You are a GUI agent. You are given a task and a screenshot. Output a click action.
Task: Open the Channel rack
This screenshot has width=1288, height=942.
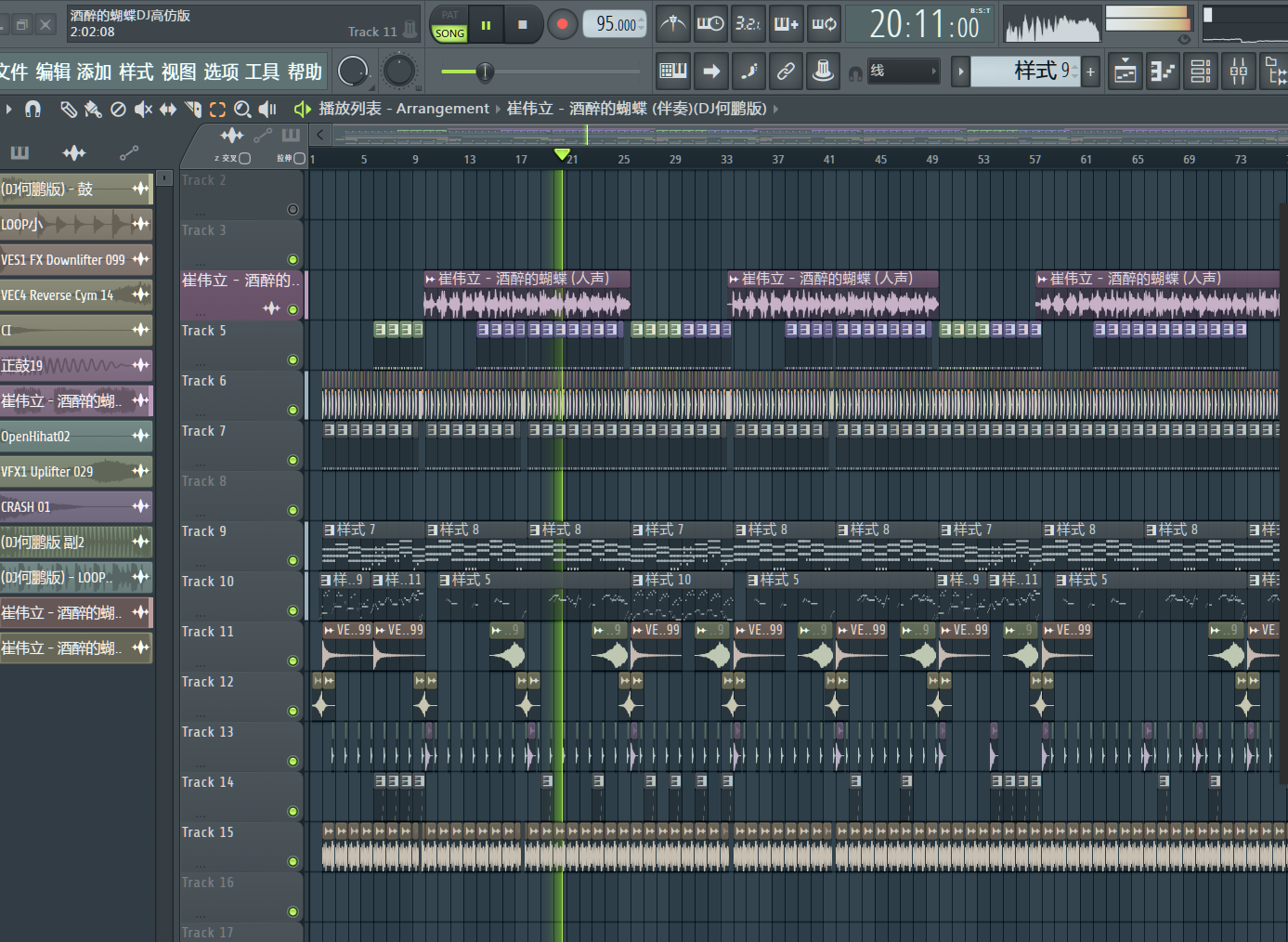(1201, 72)
